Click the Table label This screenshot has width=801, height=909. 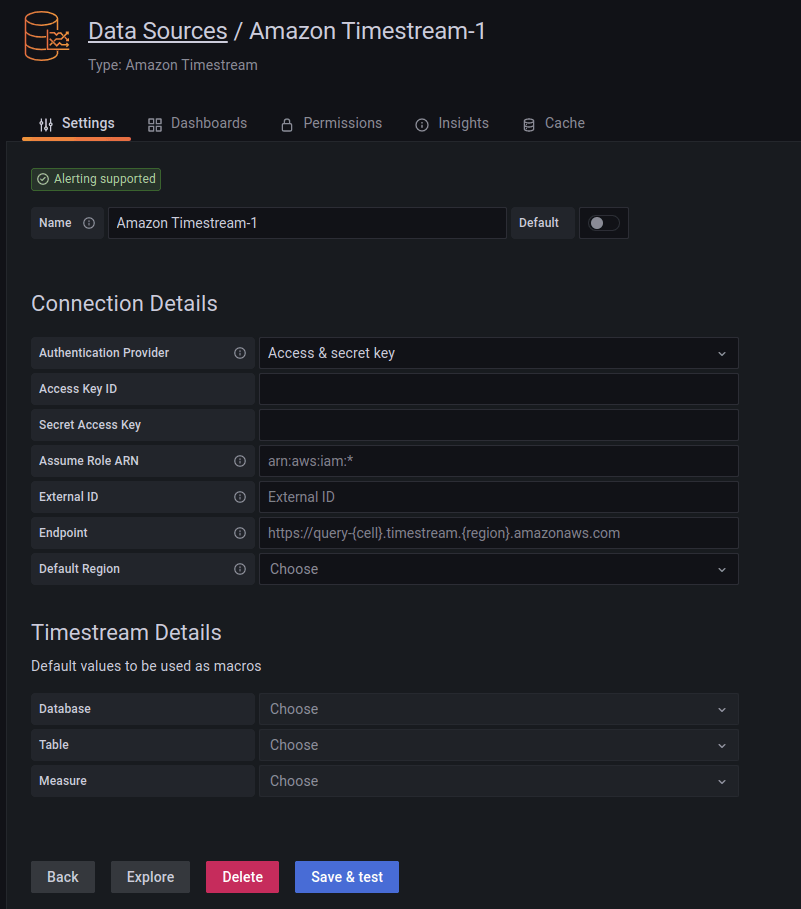click(54, 745)
